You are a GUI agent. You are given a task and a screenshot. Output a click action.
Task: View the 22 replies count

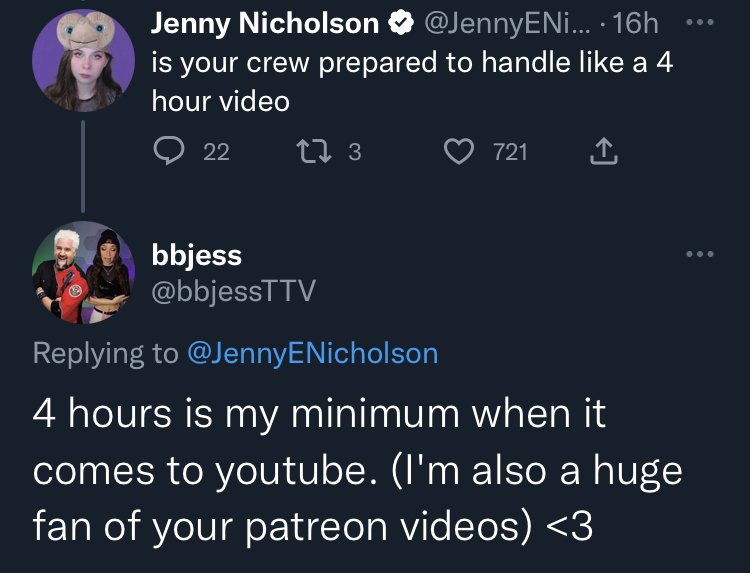[217, 152]
